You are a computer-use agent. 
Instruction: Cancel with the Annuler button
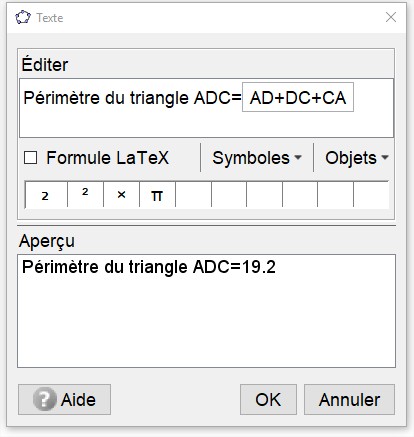(349, 399)
